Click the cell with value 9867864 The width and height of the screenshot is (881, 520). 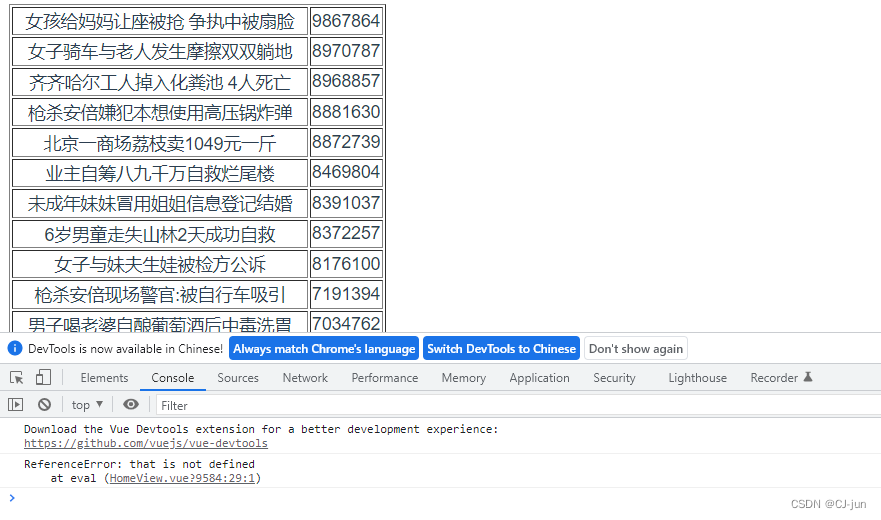[x=346, y=21]
